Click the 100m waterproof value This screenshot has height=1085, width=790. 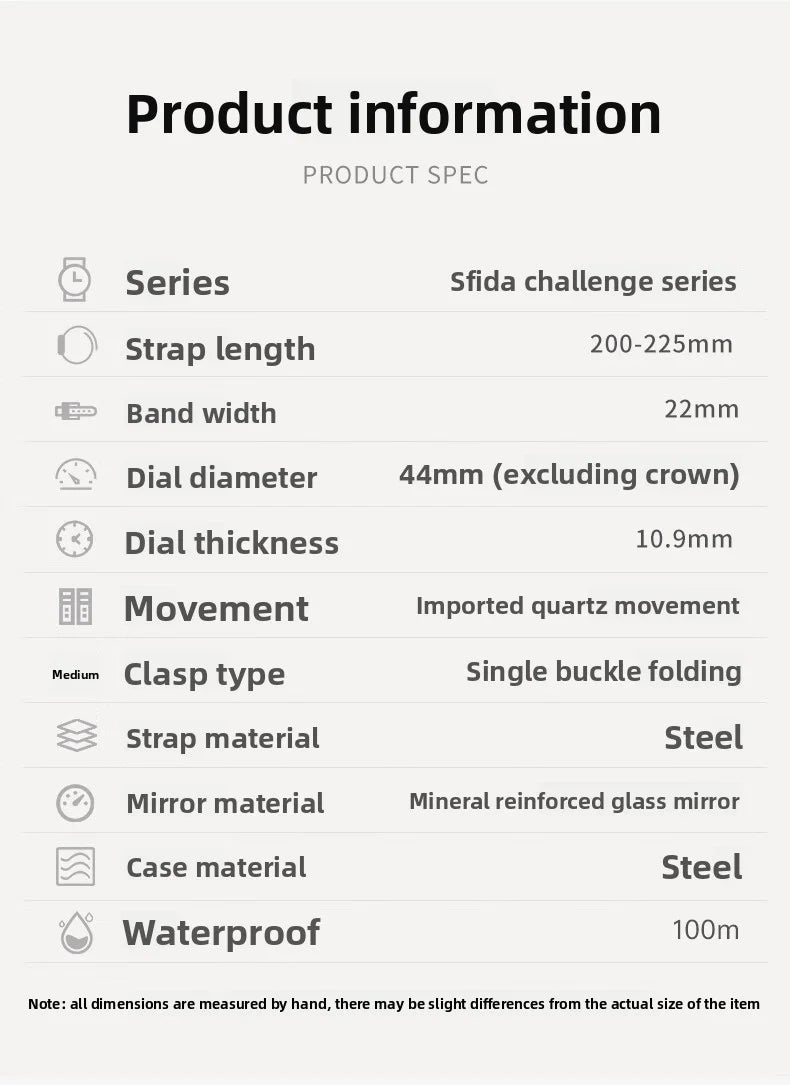[706, 930]
